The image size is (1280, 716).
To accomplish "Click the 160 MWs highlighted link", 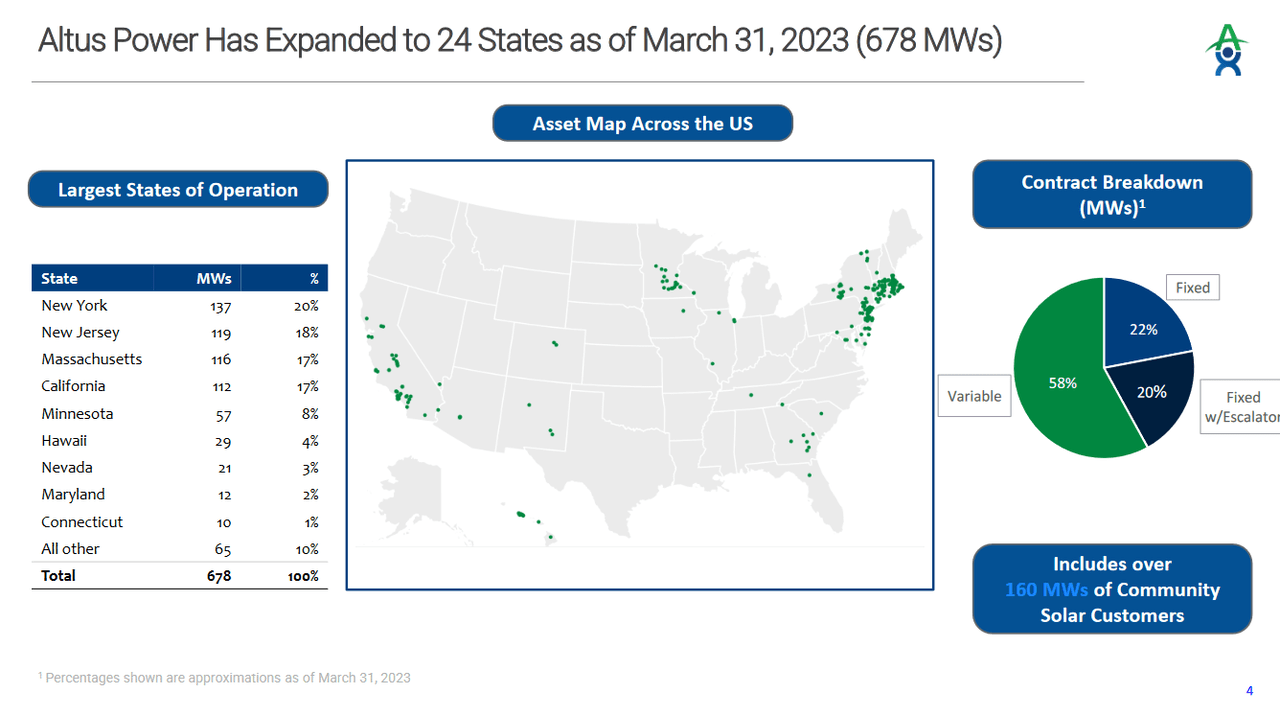I will [1045, 589].
